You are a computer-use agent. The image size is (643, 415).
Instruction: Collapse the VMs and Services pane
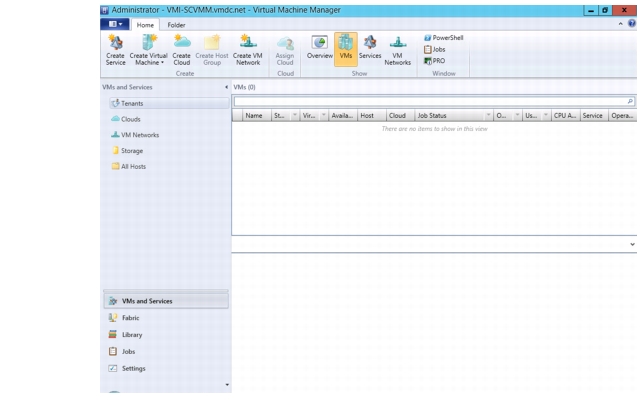226,87
